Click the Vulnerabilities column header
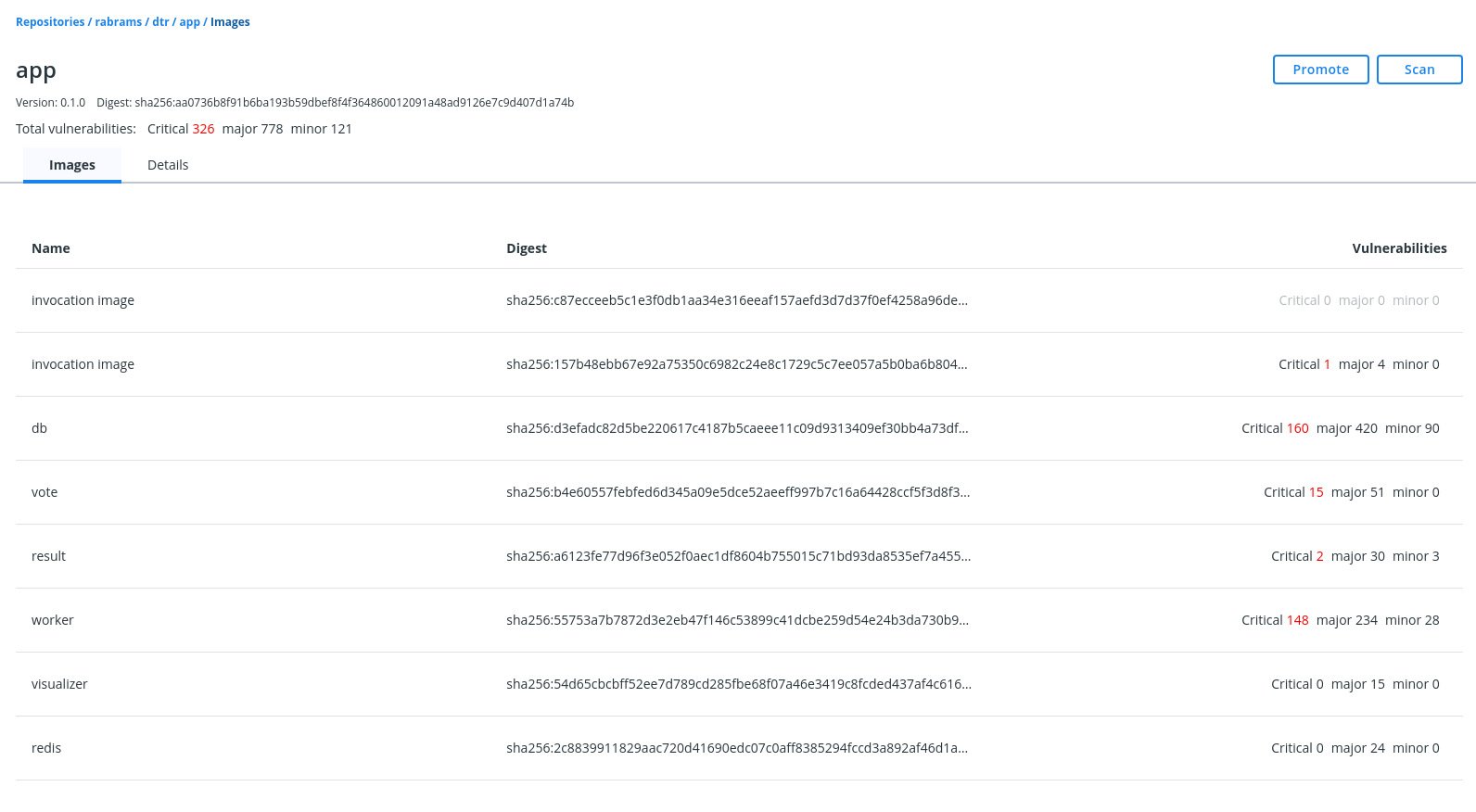 (1399, 248)
